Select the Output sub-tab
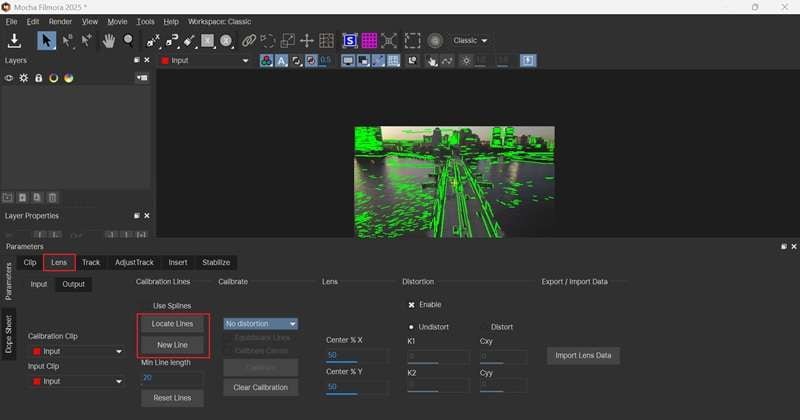Viewport: 800px width, 420px height. (x=73, y=284)
